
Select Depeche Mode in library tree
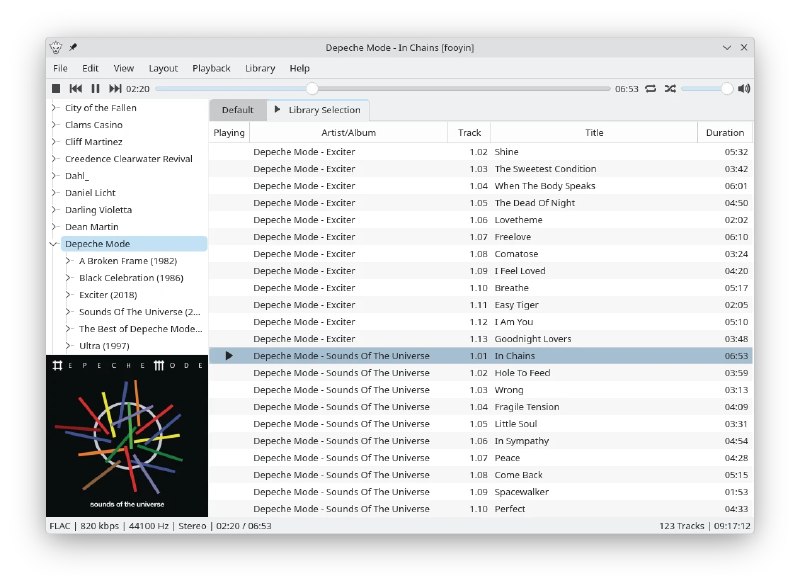[x=134, y=244]
